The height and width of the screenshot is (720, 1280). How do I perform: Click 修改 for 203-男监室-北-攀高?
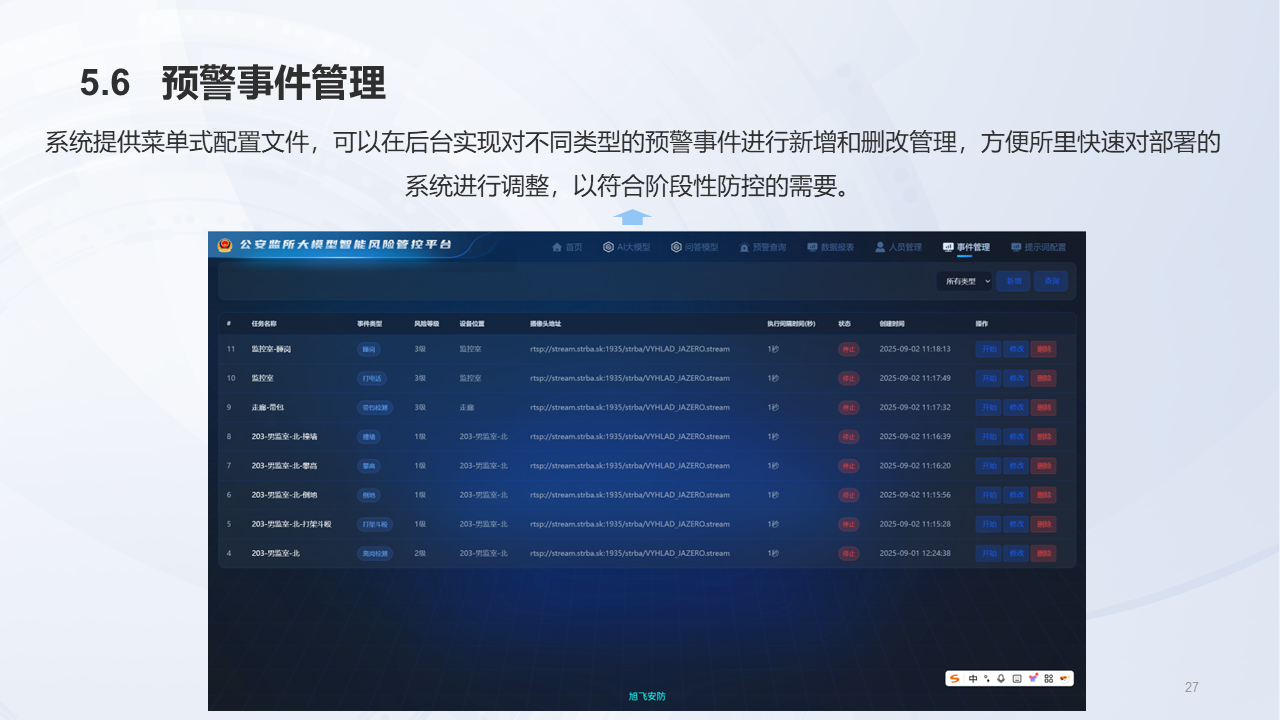pos(1016,465)
